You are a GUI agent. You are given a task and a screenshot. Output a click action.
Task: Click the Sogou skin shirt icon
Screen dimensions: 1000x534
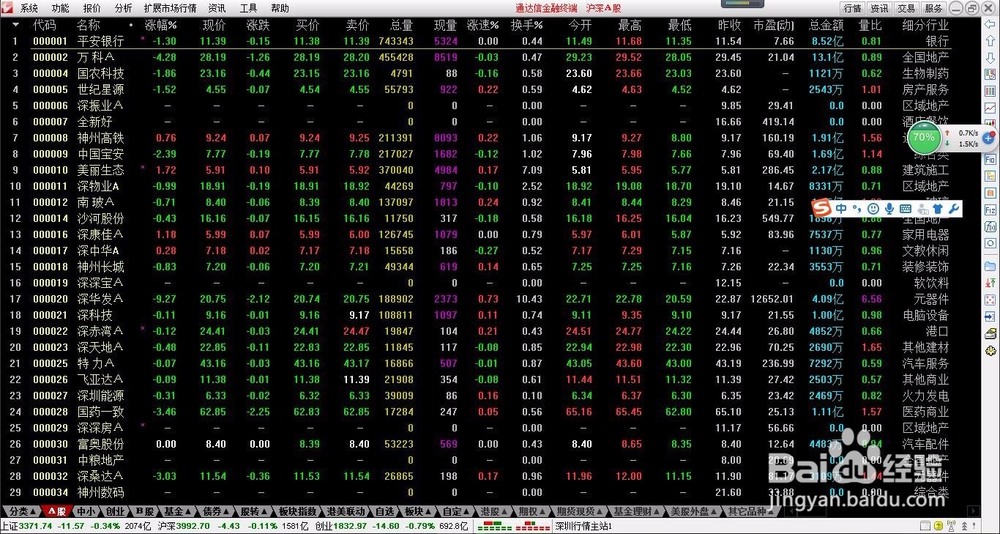(x=939, y=209)
